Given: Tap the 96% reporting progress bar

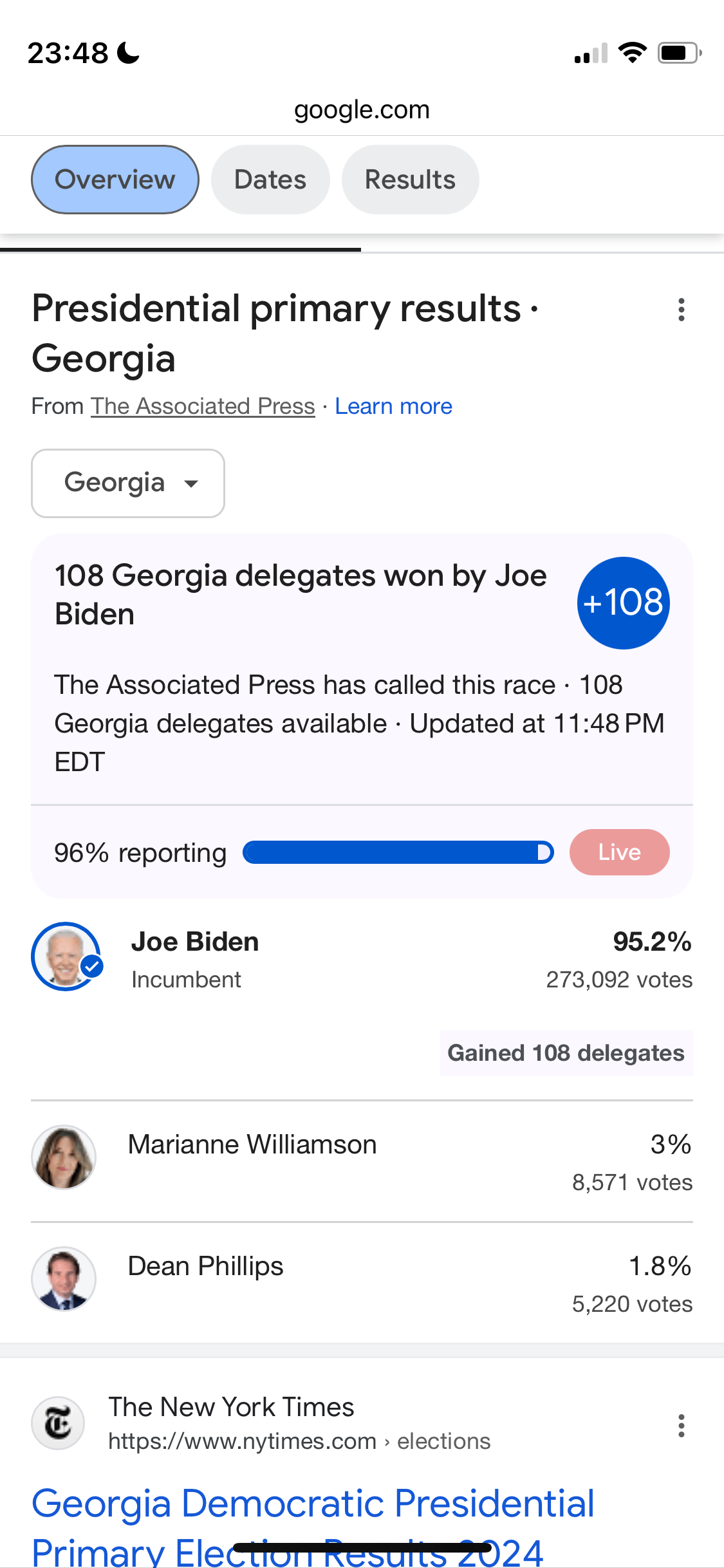Looking at the screenshot, I should pyautogui.click(x=398, y=852).
